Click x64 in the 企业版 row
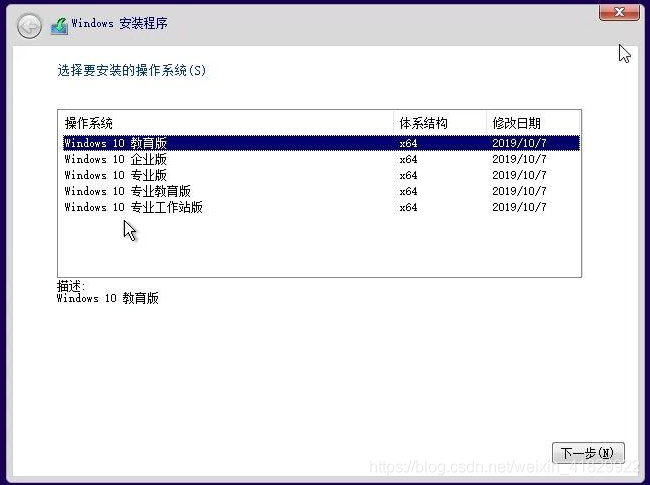This screenshot has width=650, height=485. click(x=408, y=159)
